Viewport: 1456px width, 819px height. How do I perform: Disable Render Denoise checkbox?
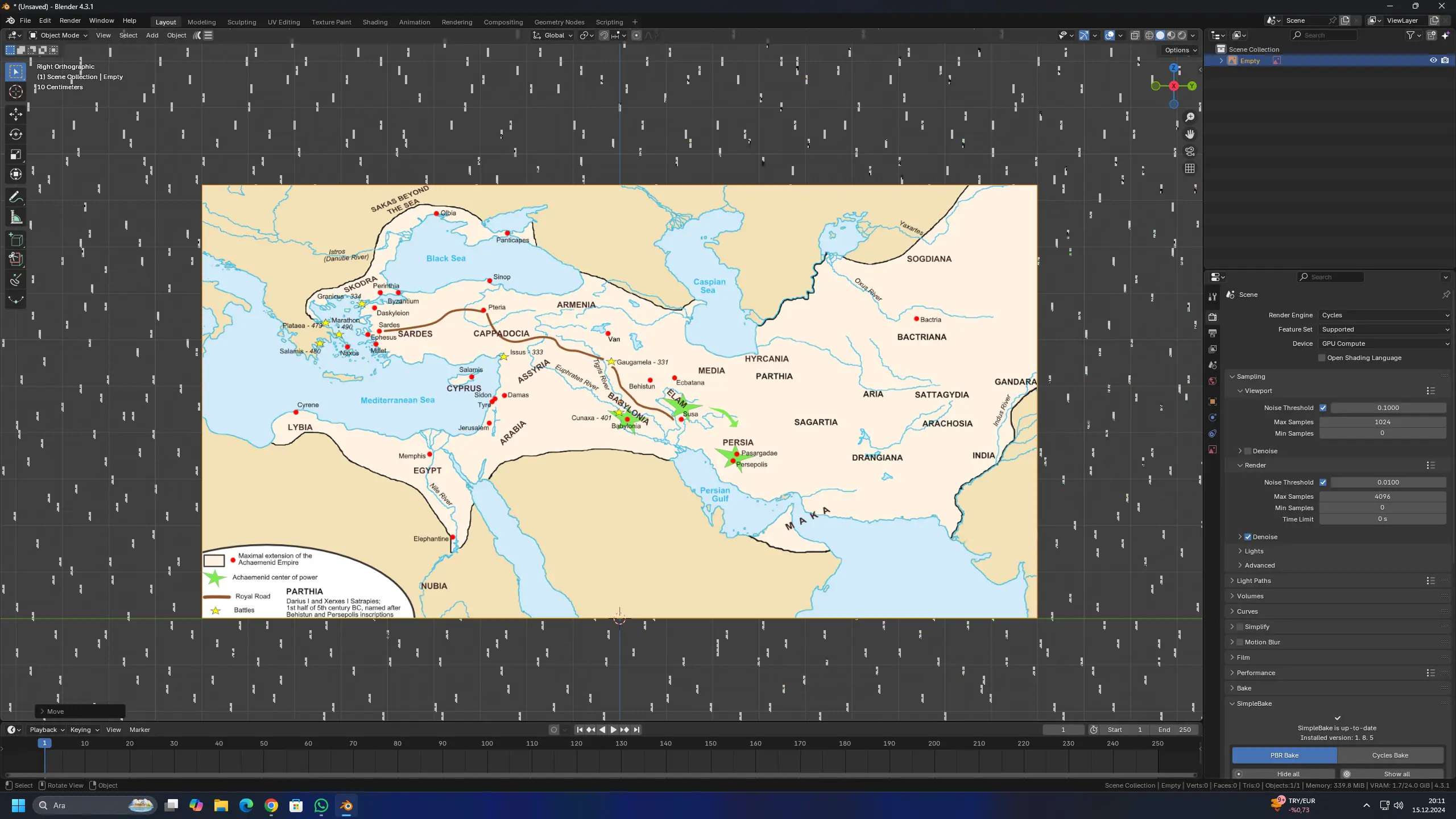[1248, 537]
